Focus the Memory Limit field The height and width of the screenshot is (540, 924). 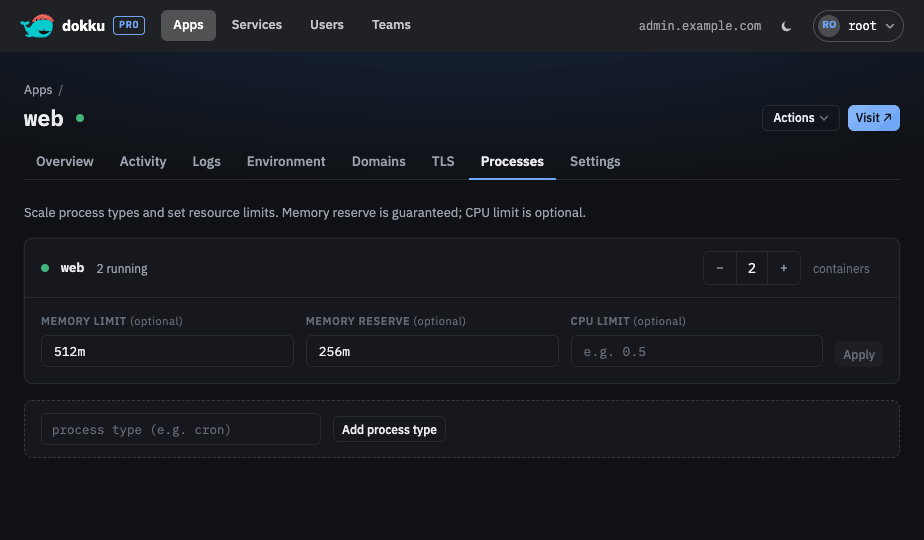point(167,351)
